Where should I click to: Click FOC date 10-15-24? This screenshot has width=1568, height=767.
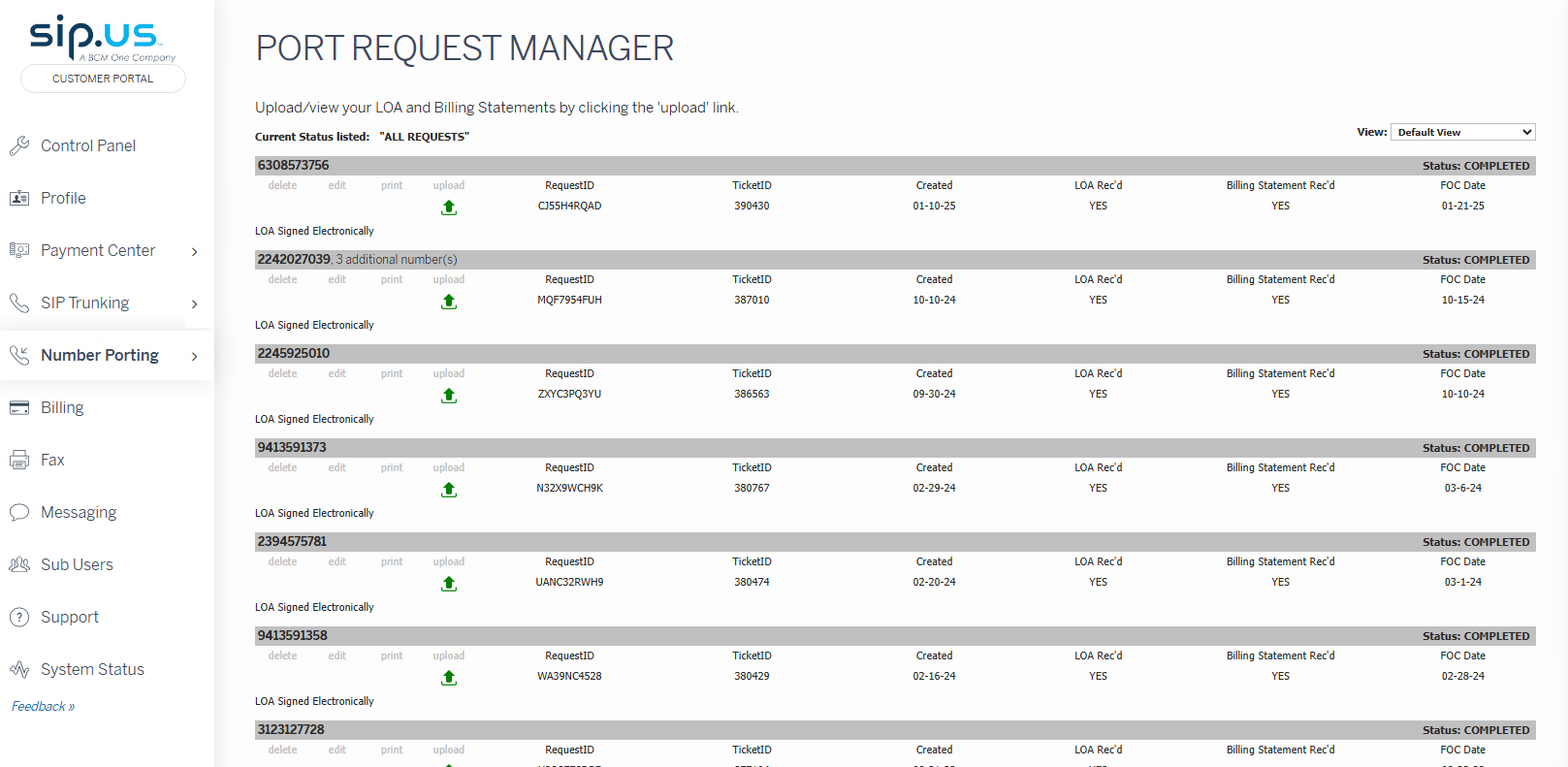1463,300
